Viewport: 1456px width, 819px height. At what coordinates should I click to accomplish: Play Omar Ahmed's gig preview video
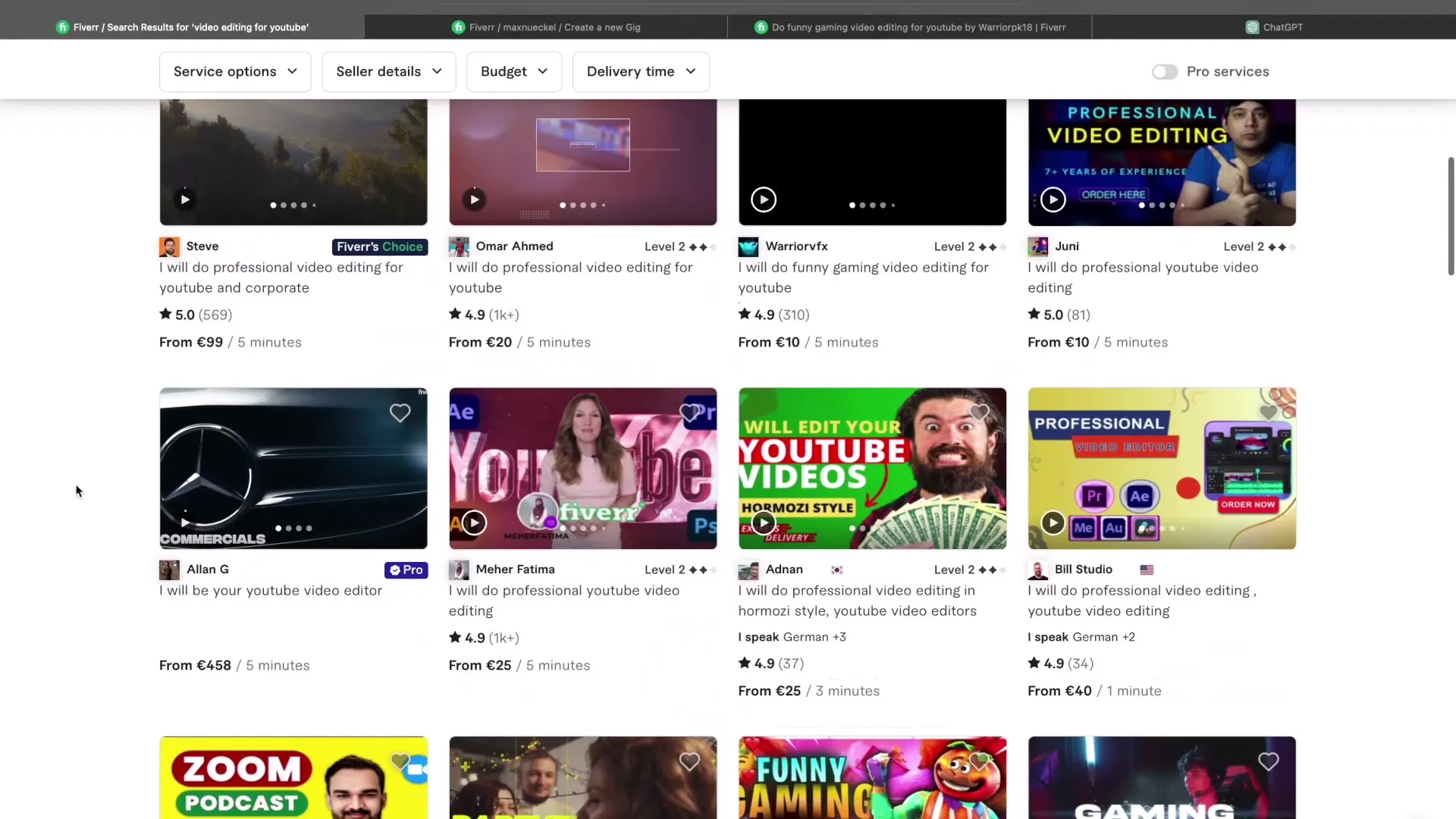(474, 199)
